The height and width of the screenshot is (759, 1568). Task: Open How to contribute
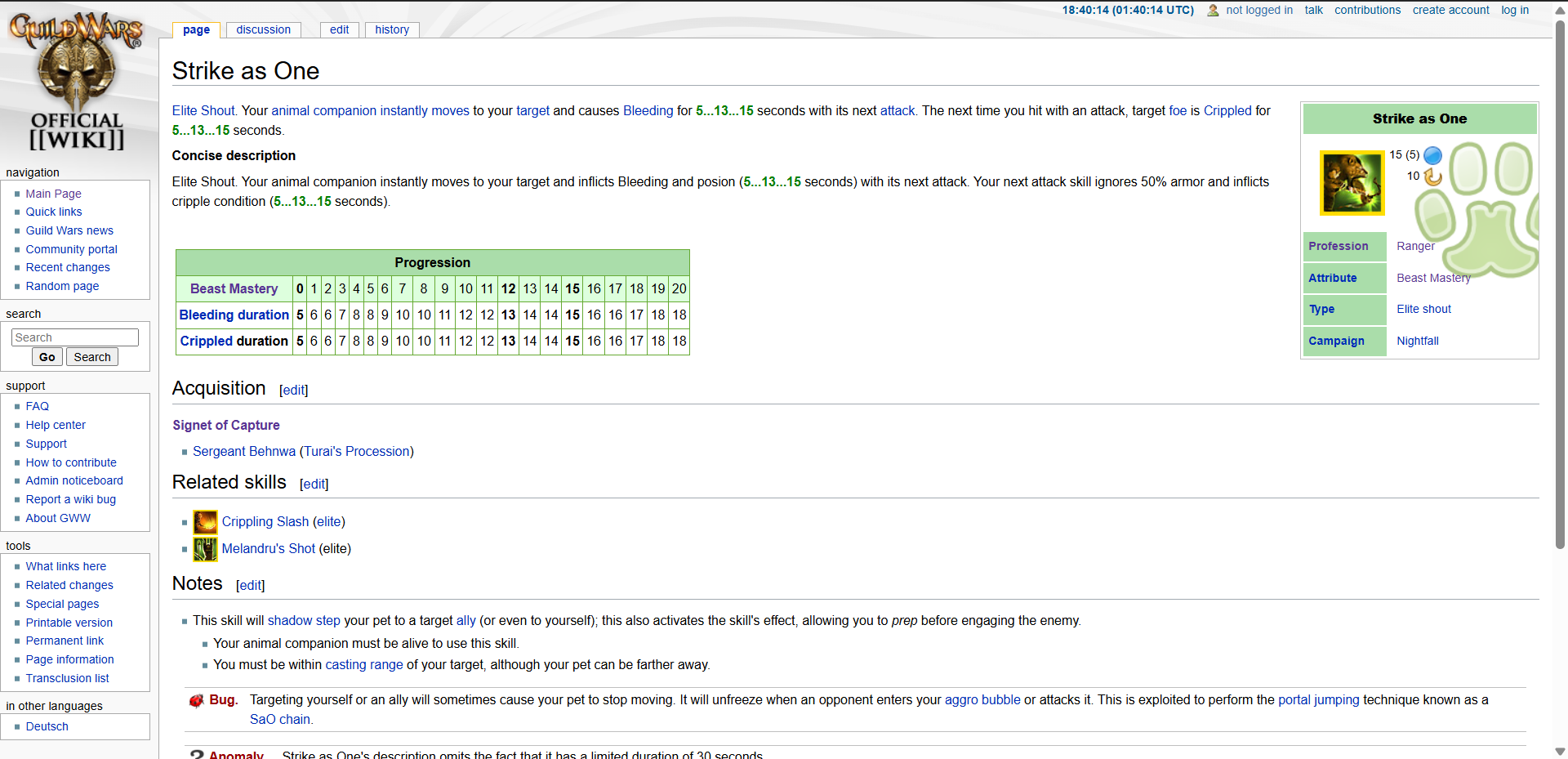click(71, 462)
